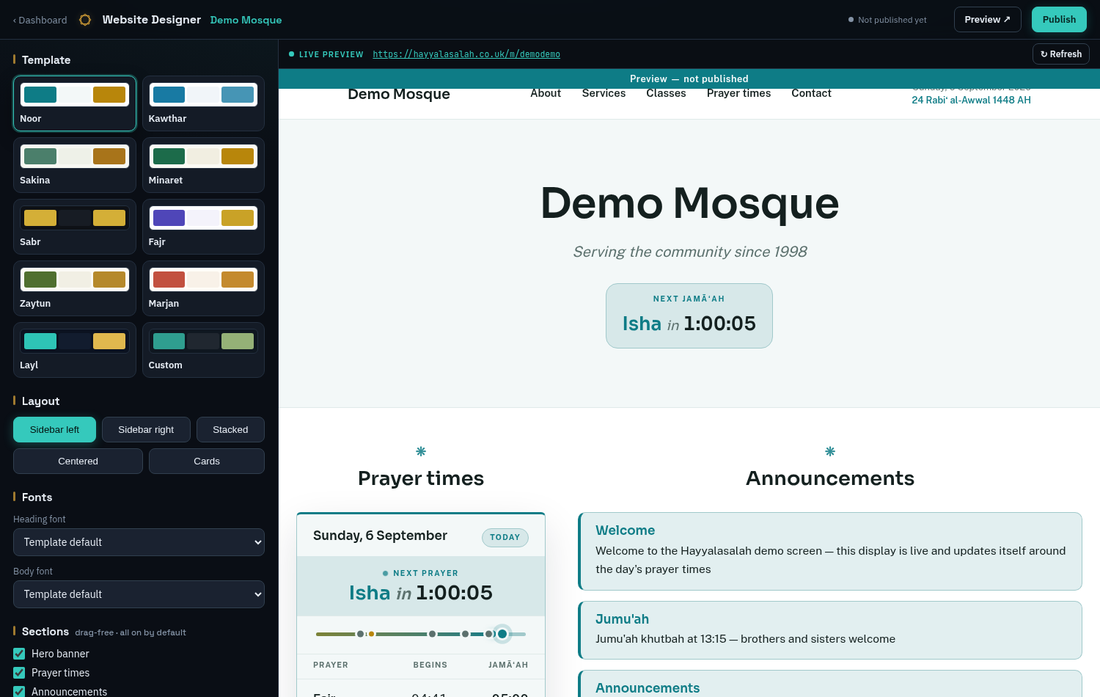
Task: Select the Kawthar template
Action: [203, 104]
